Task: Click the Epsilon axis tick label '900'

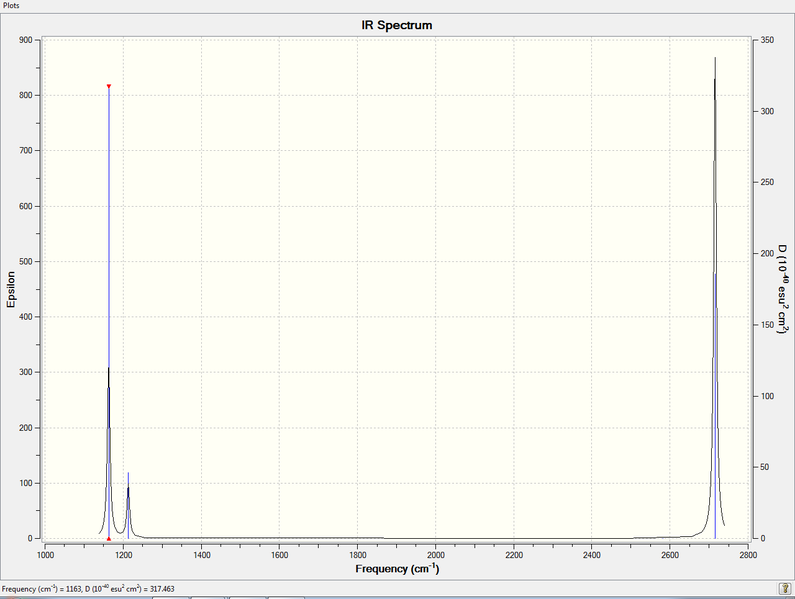Action: (26, 40)
